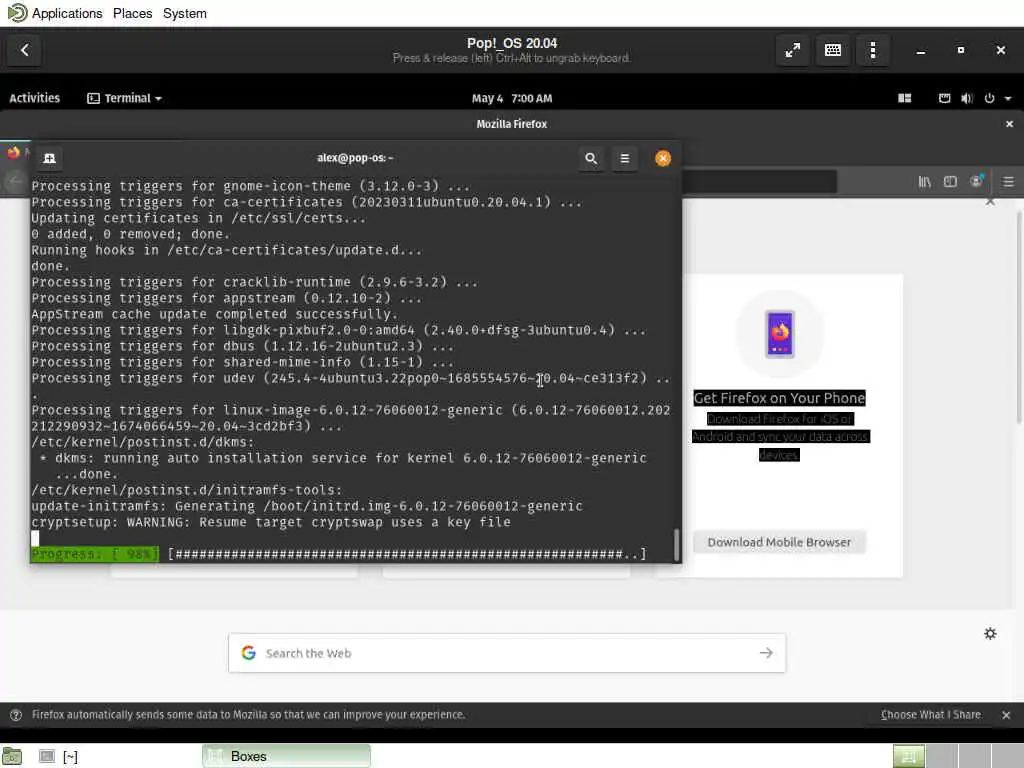This screenshot has width=1024, height=768.
Task: Open the Terminal app menu dropdown
Action: [125, 98]
